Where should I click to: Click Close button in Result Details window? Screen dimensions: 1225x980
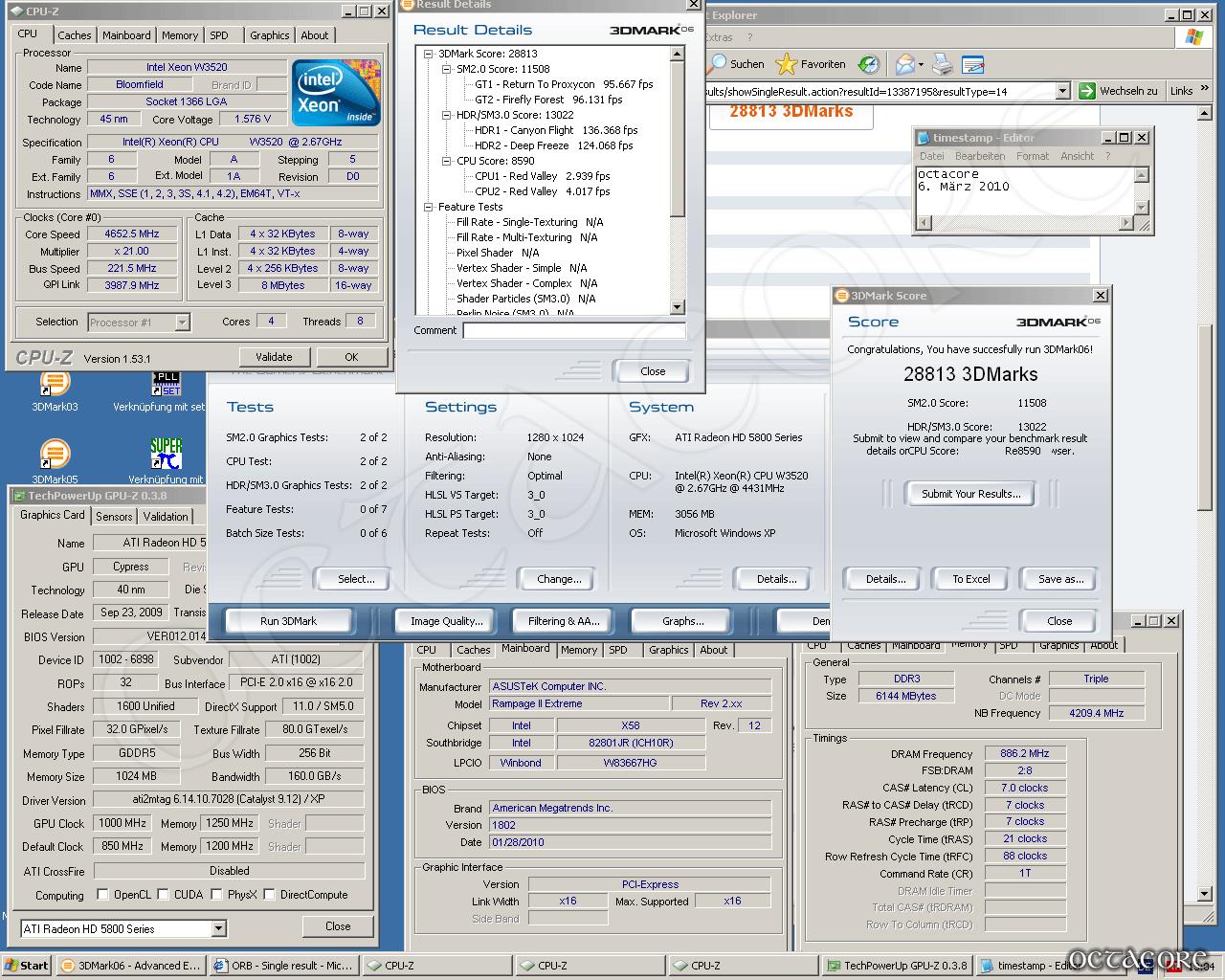[653, 371]
